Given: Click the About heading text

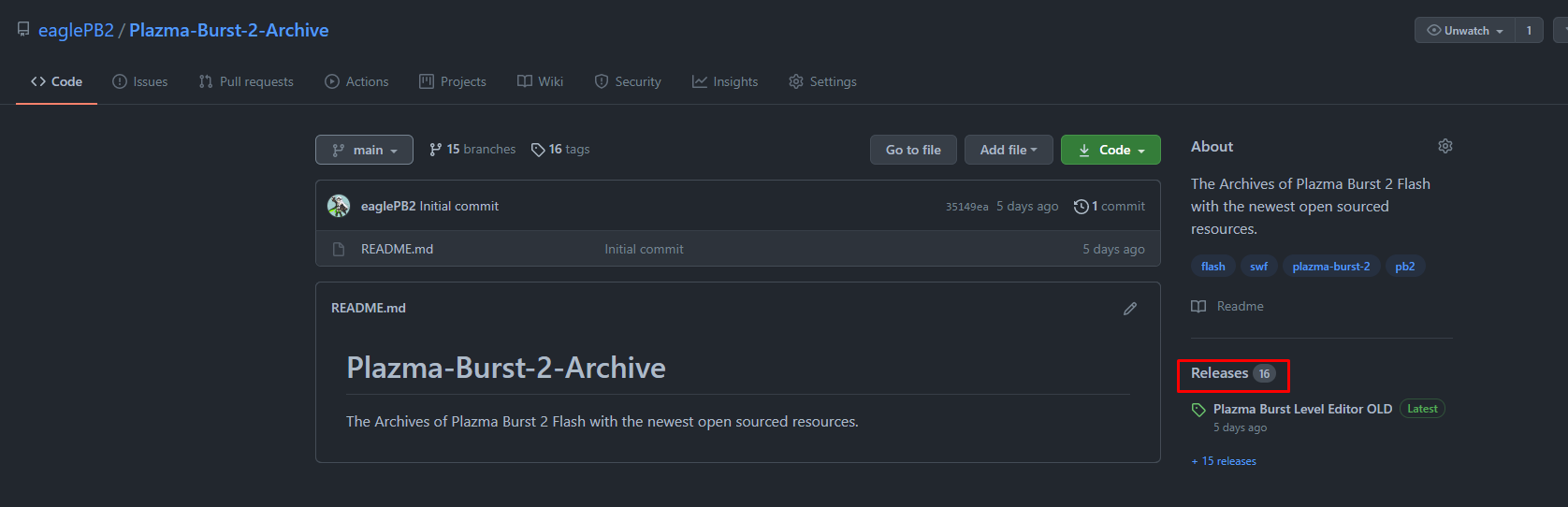Looking at the screenshot, I should click(x=1212, y=146).
